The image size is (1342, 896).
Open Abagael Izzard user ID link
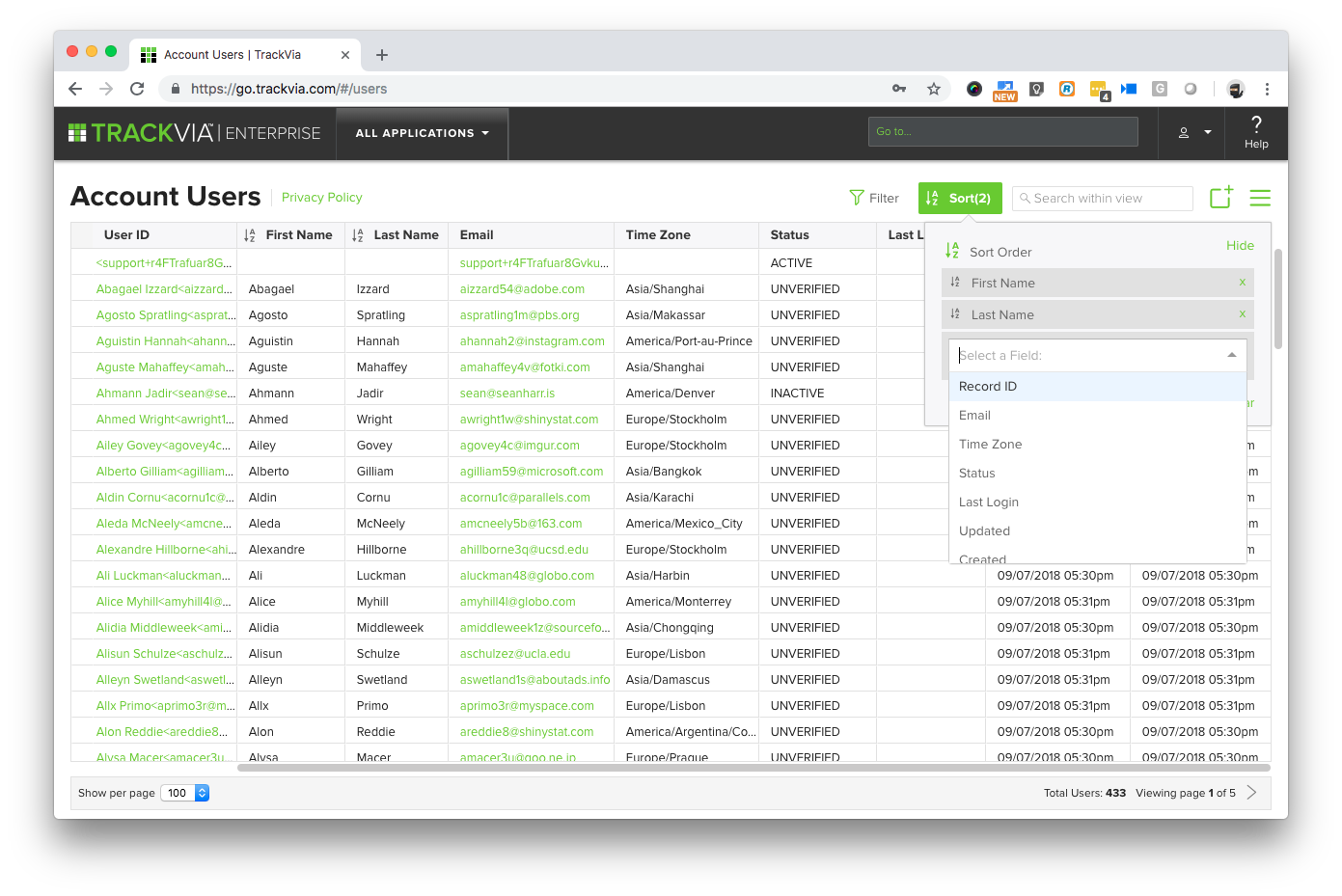tap(164, 289)
